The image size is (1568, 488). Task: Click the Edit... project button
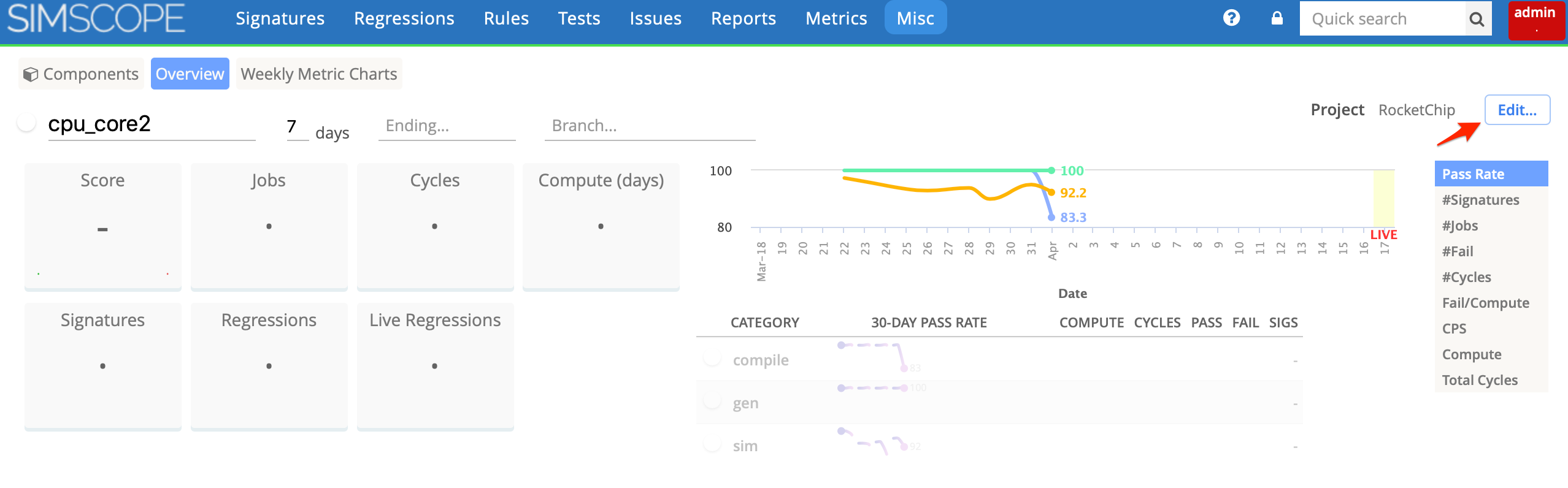tap(1517, 110)
